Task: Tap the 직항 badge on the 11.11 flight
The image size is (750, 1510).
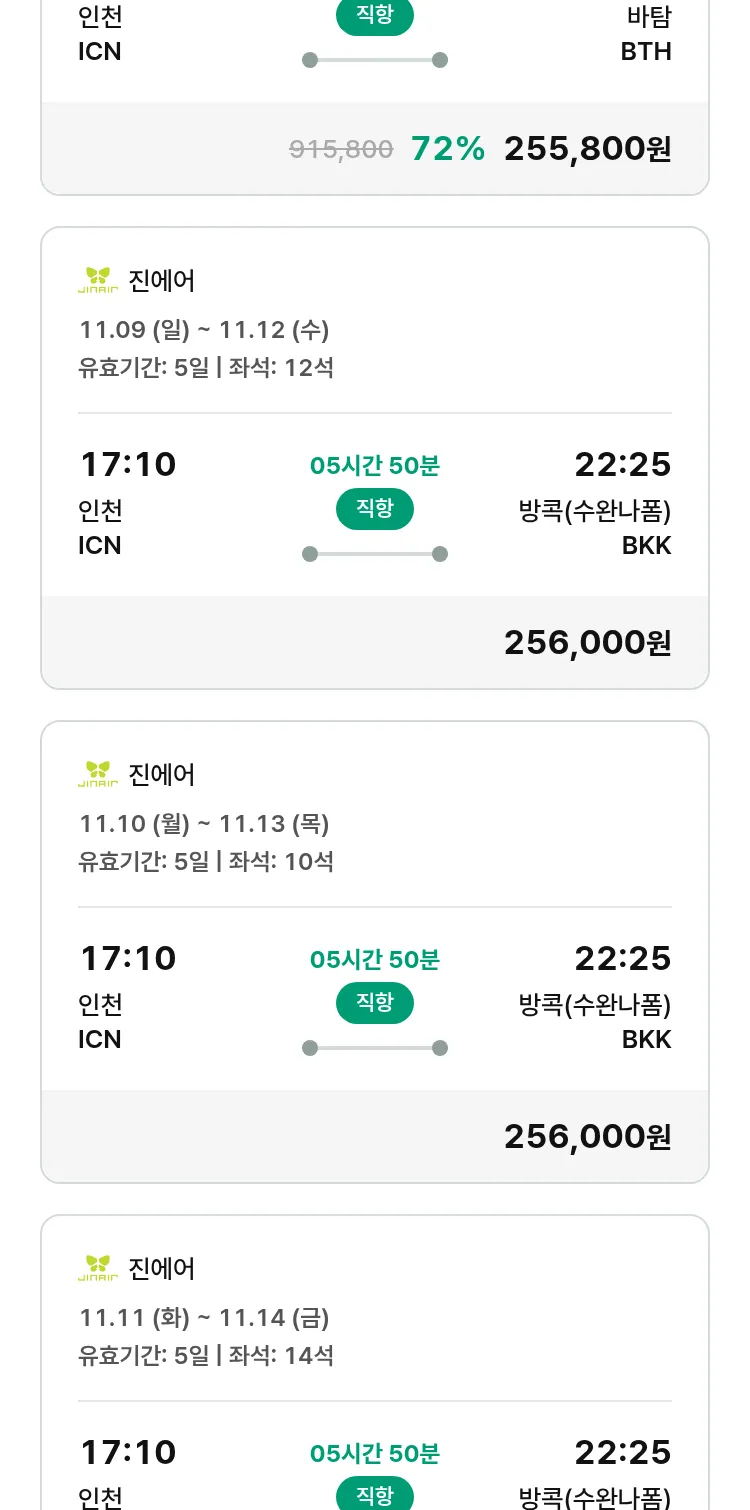Action: pos(375,1495)
